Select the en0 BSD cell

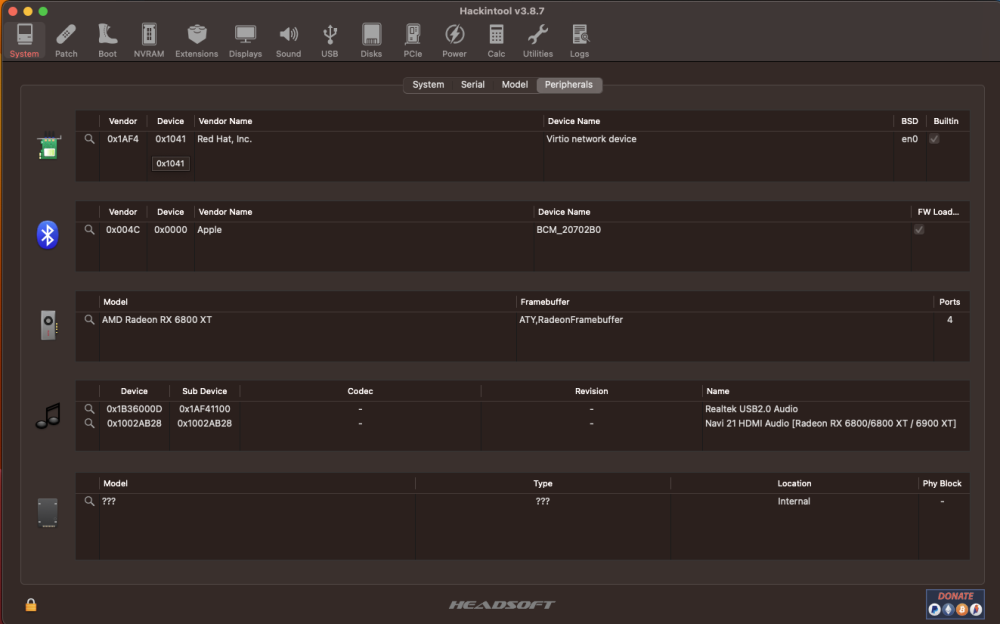909,139
